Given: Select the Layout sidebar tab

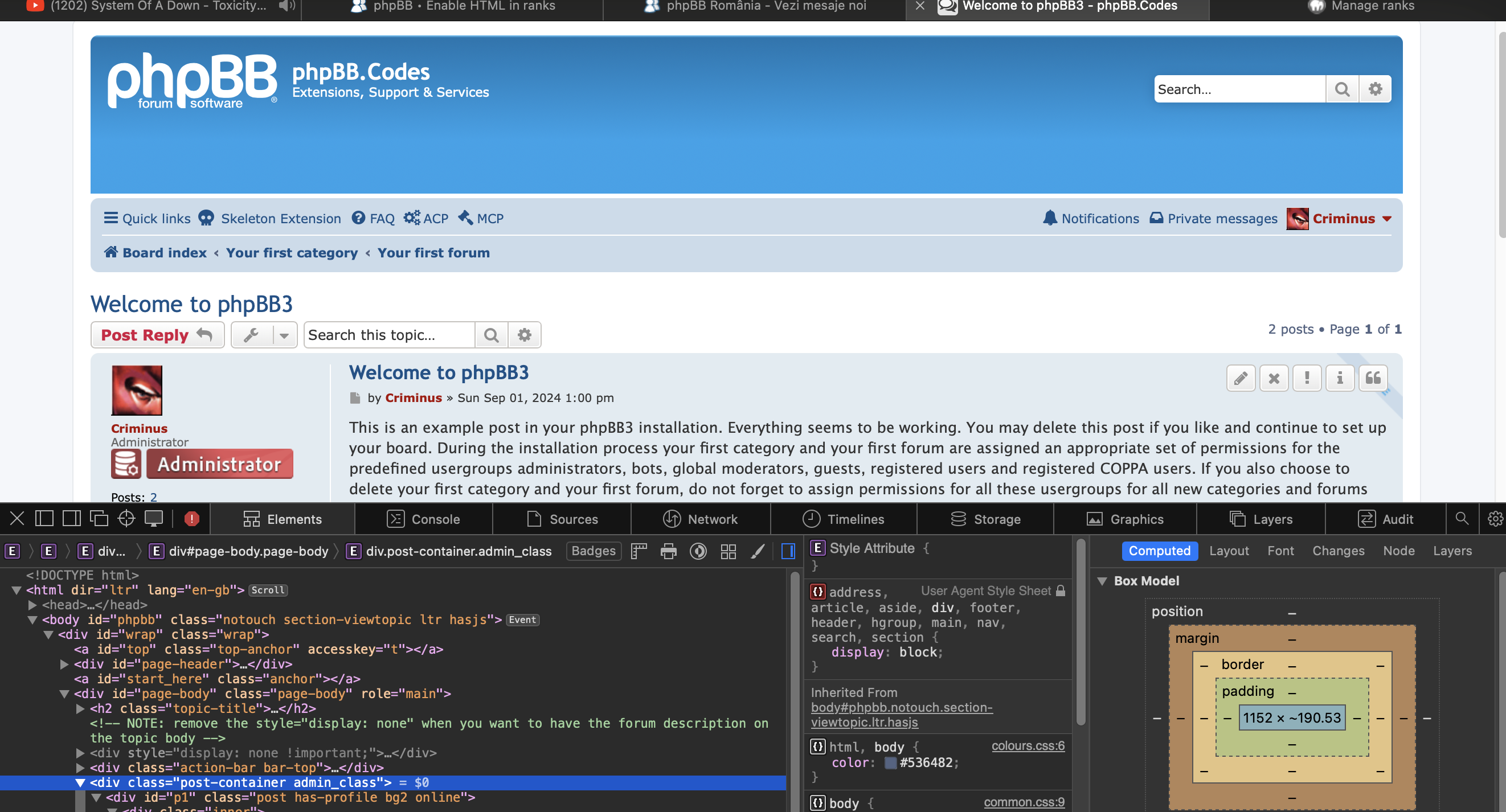Looking at the screenshot, I should coord(1229,551).
